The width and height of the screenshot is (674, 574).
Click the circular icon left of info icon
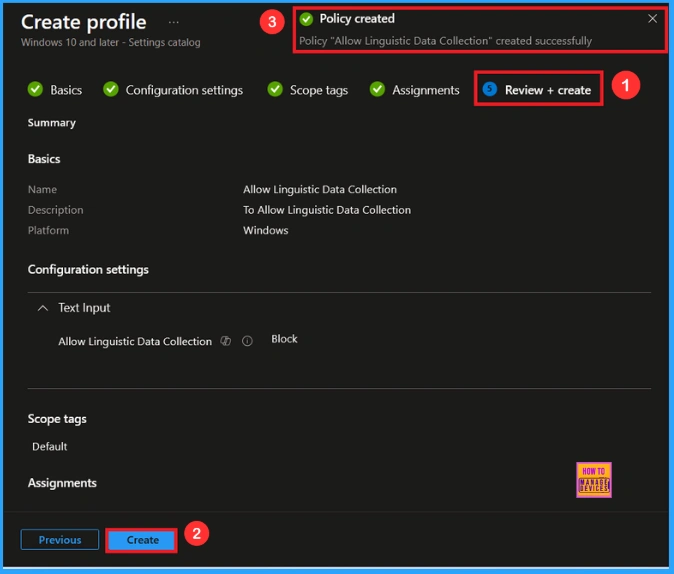pos(226,341)
